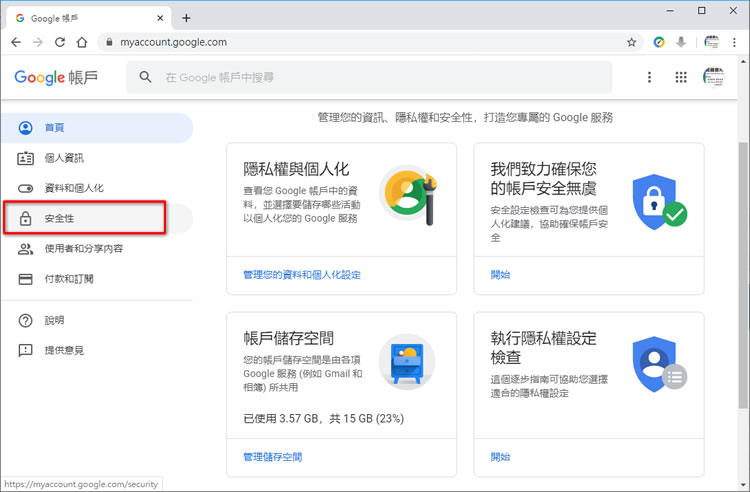Click the 使用者和分享內容 people icon
Screen dimensions: 750x492
pos(25,249)
